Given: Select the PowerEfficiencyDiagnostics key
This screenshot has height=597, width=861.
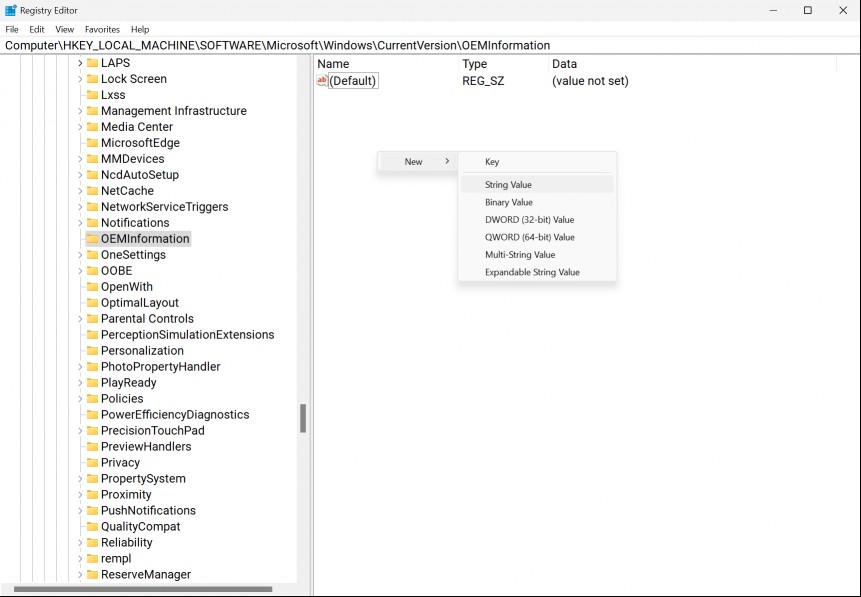Looking at the screenshot, I should [x=175, y=414].
